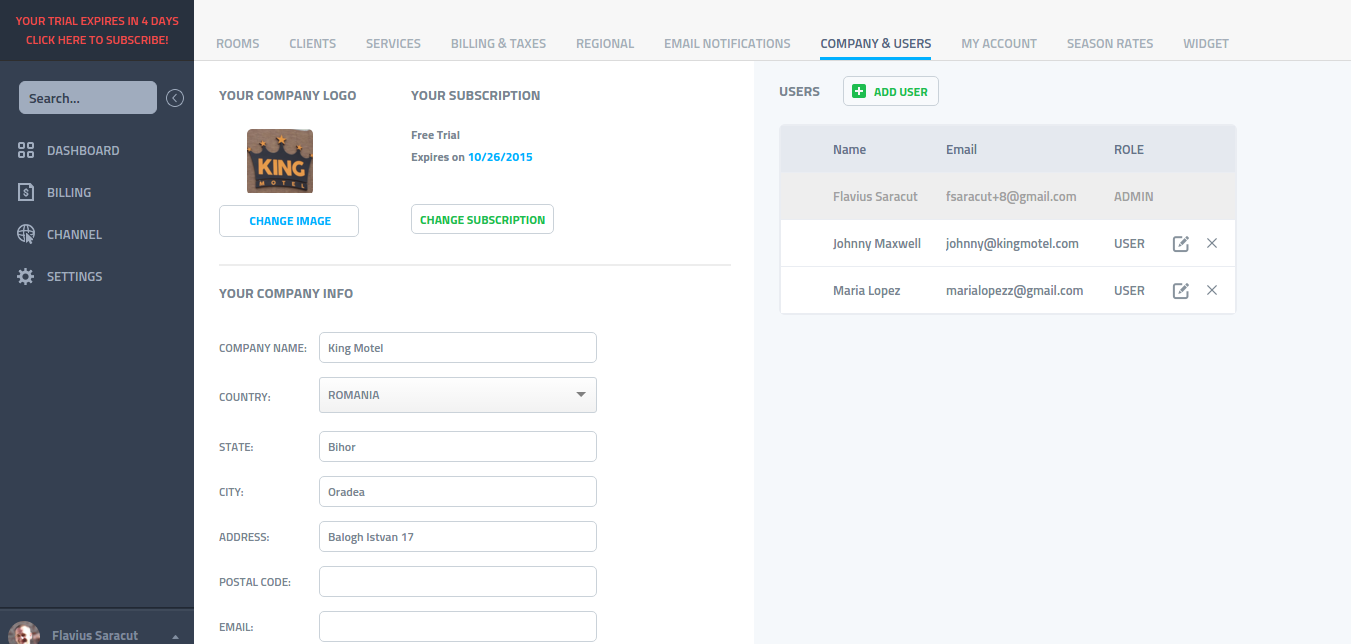This screenshot has width=1351, height=644.
Task: Open the My Account tab
Action: (999, 44)
